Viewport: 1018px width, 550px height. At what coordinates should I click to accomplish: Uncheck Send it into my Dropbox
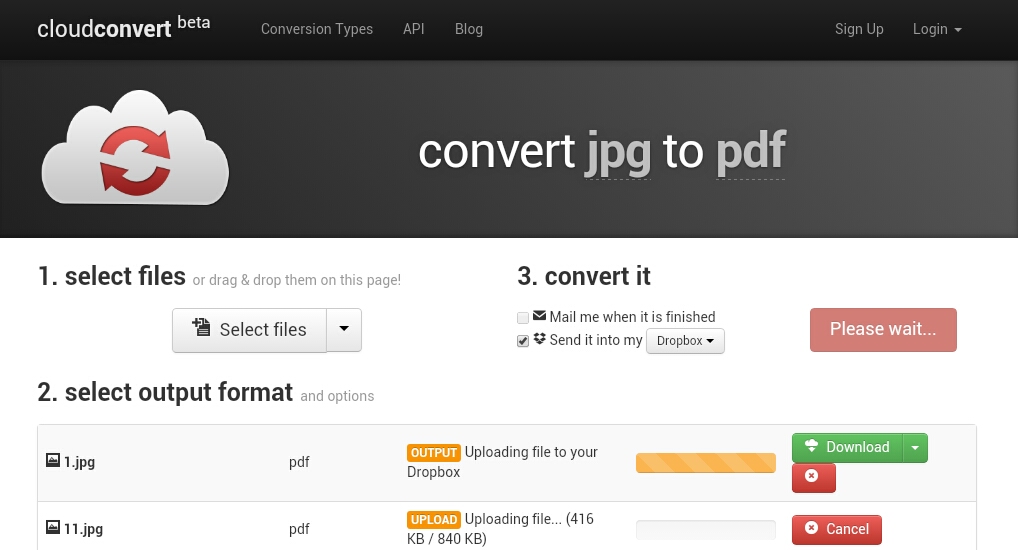(523, 341)
